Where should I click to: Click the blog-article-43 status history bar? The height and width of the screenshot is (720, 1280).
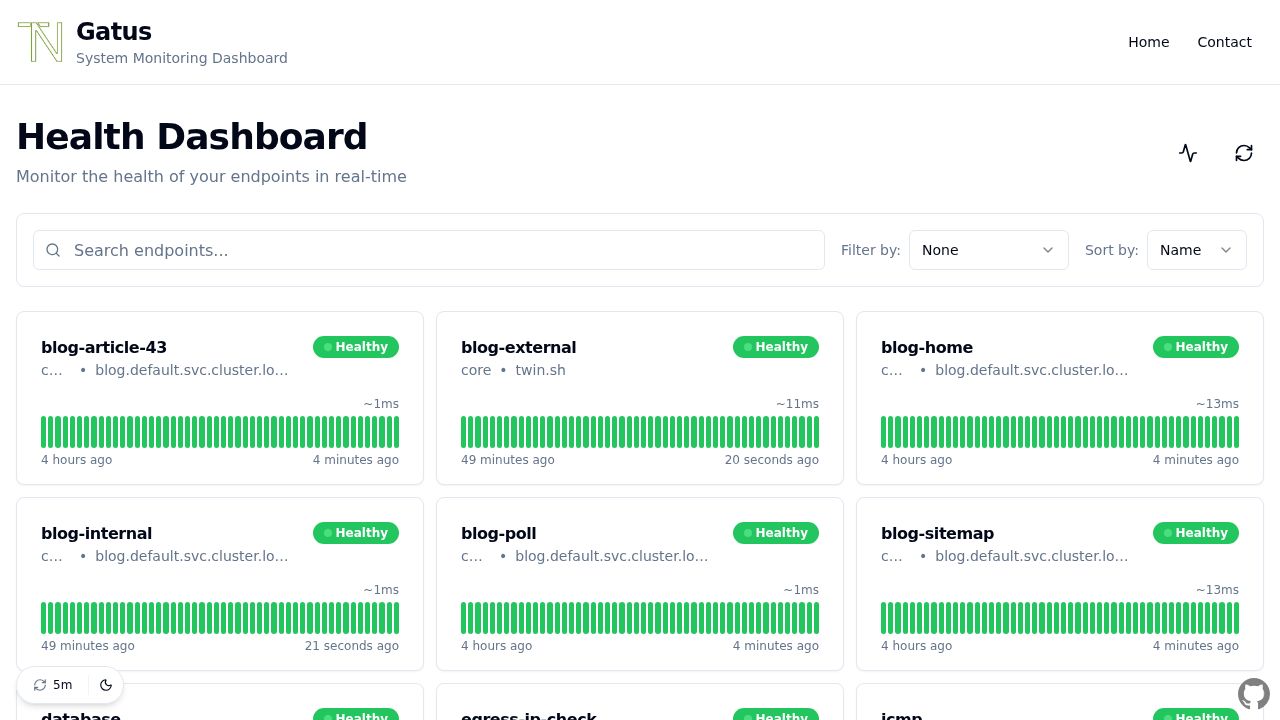click(220, 432)
